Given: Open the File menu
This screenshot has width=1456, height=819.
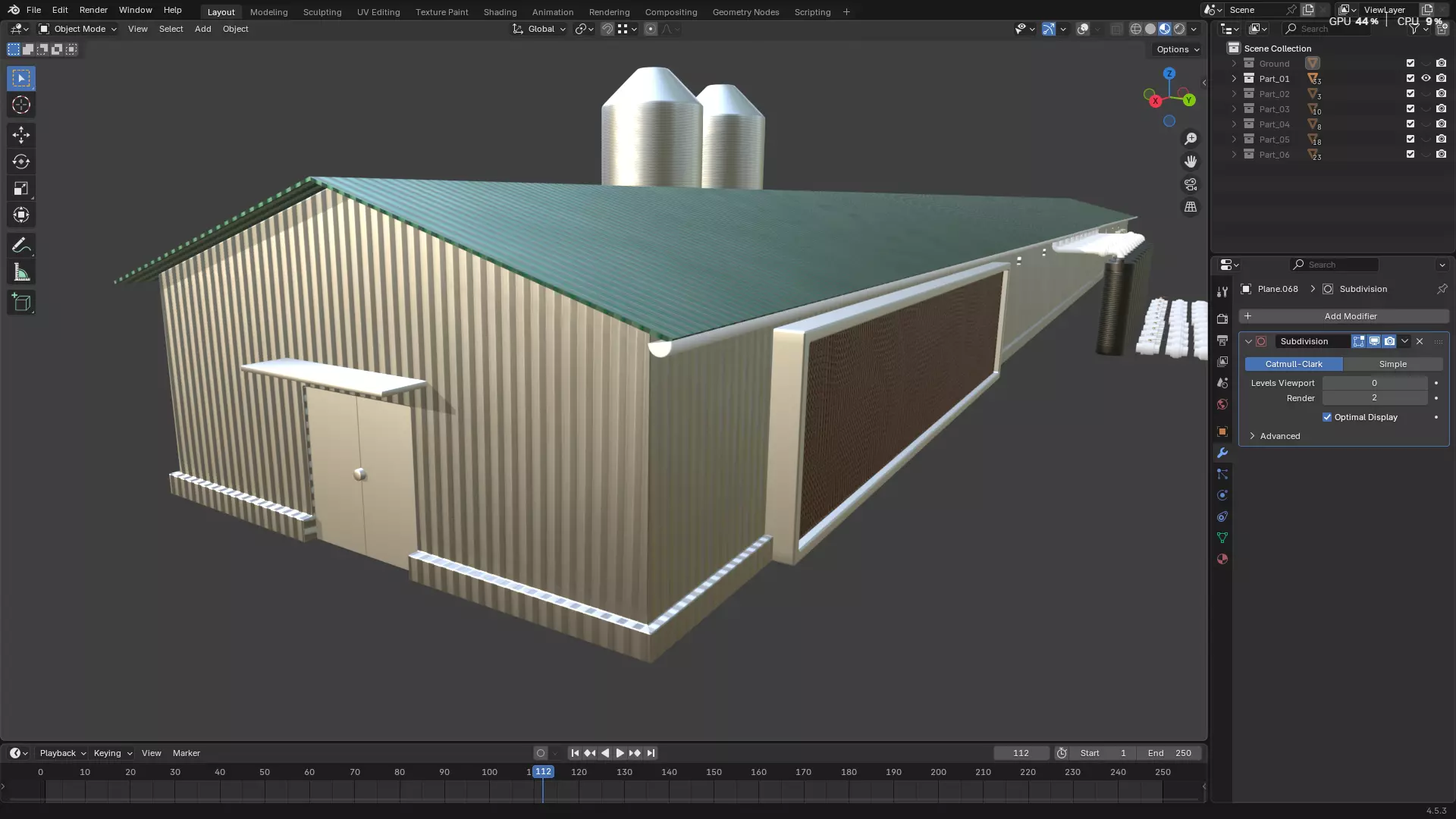Looking at the screenshot, I should click(x=33, y=10).
